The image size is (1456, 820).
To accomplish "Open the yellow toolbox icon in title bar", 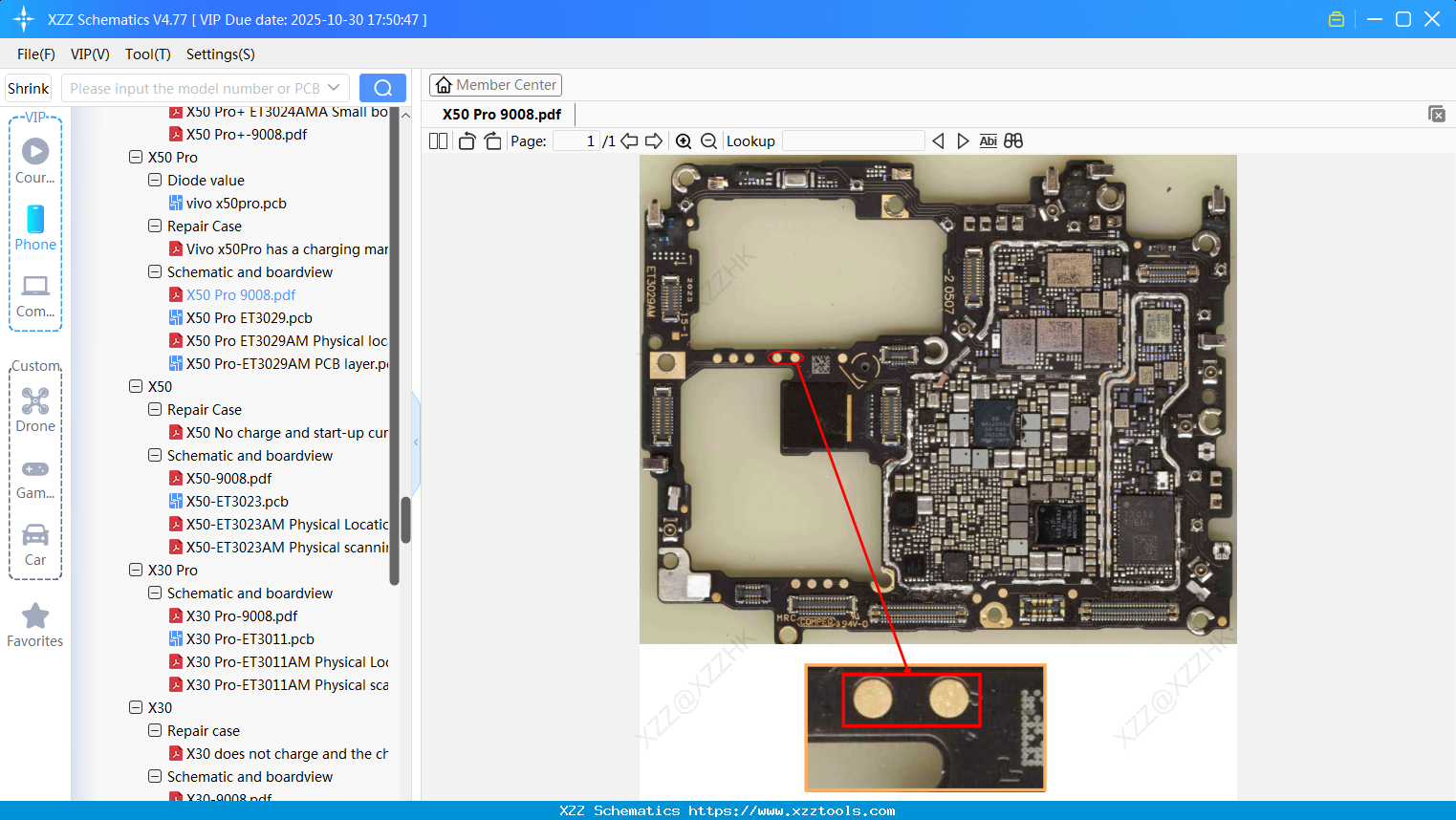I will 1336,19.
